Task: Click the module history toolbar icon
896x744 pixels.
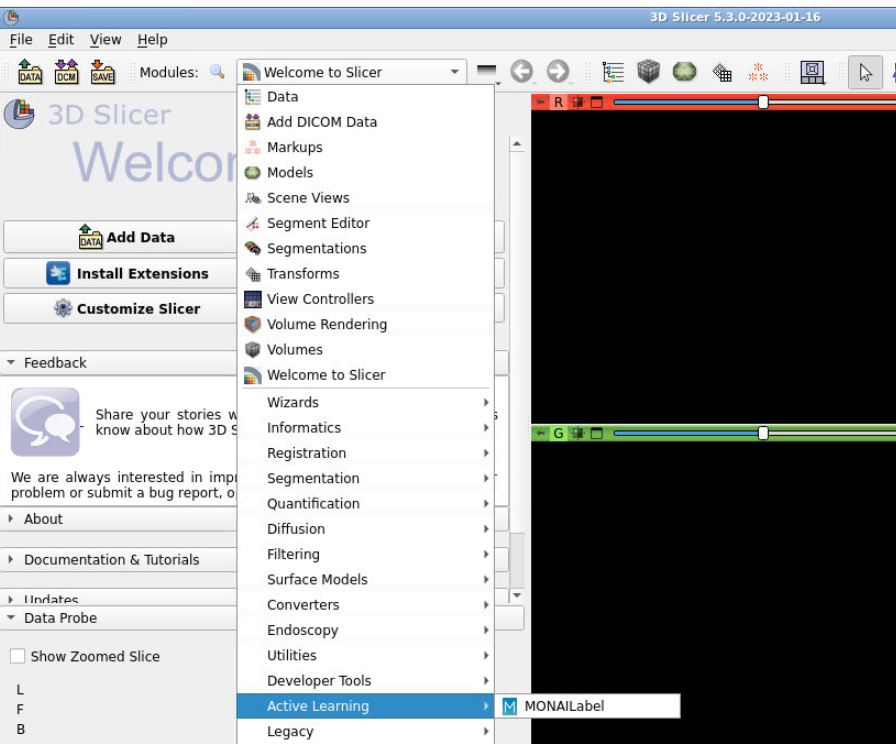Action: (613, 71)
